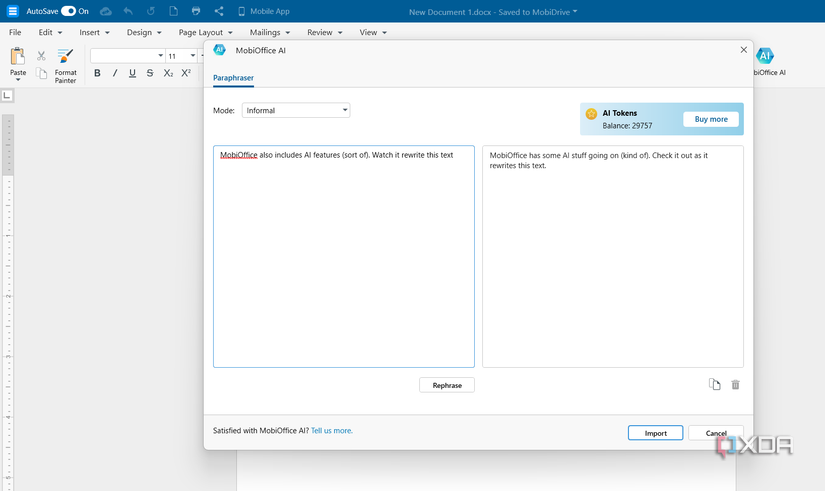Select the Paraphraser tab

(233, 78)
